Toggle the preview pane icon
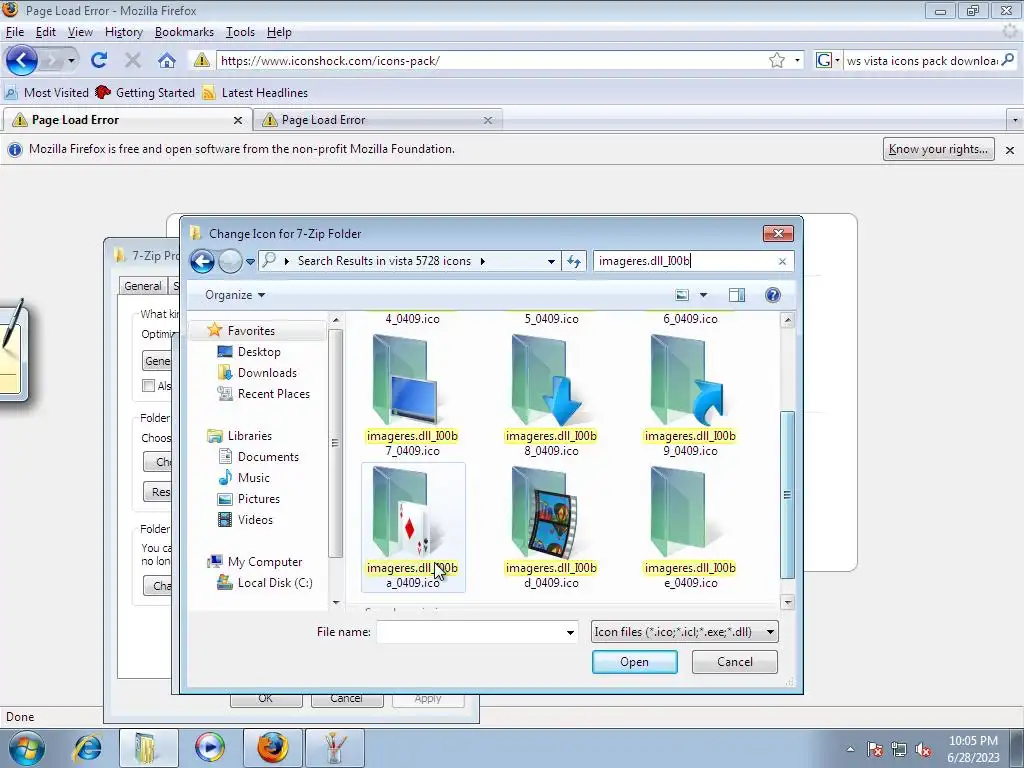 (x=737, y=295)
